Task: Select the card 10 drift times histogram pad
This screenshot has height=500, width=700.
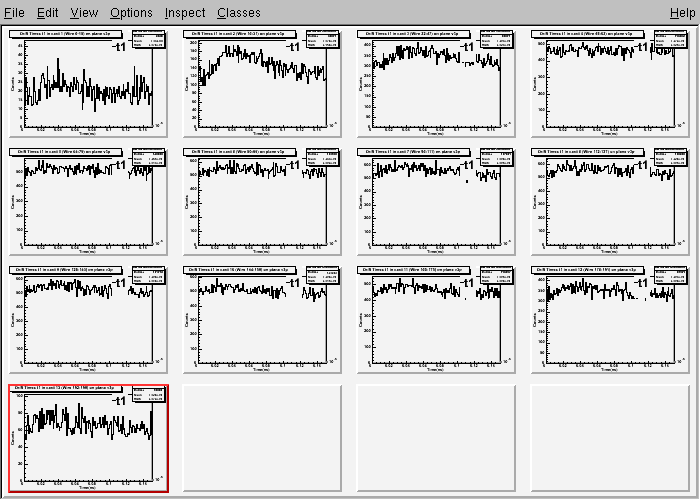Action: (262, 320)
